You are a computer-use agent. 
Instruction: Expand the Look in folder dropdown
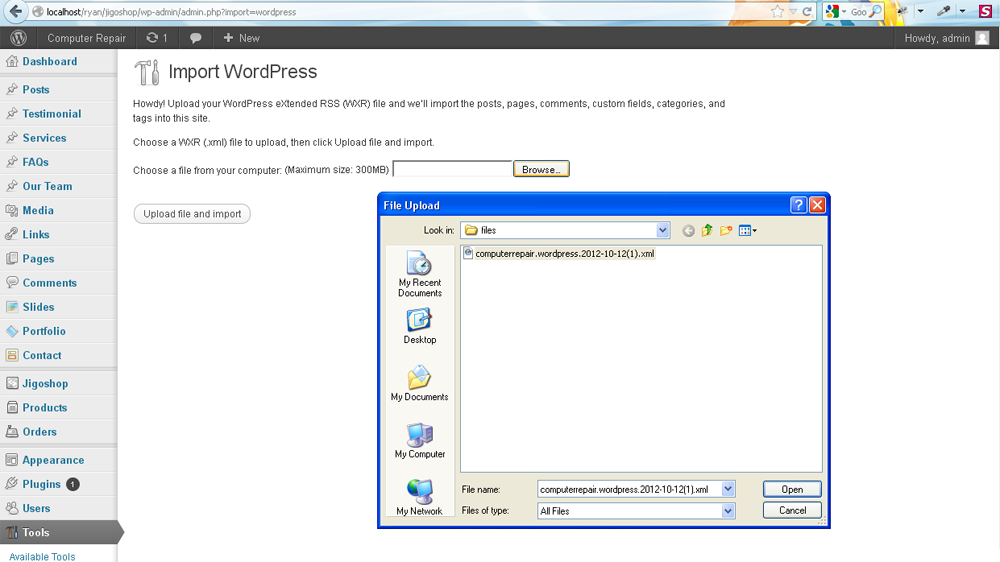pyautogui.click(x=663, y=231)
